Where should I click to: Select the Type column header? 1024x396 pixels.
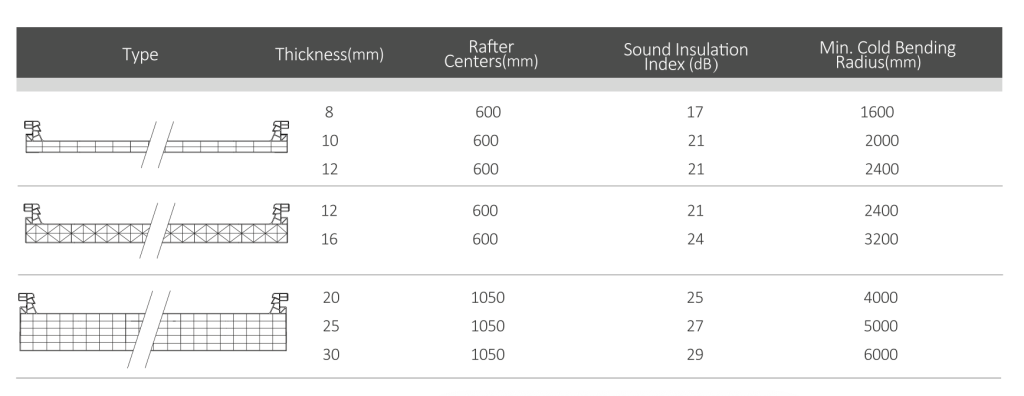[140, 54]
